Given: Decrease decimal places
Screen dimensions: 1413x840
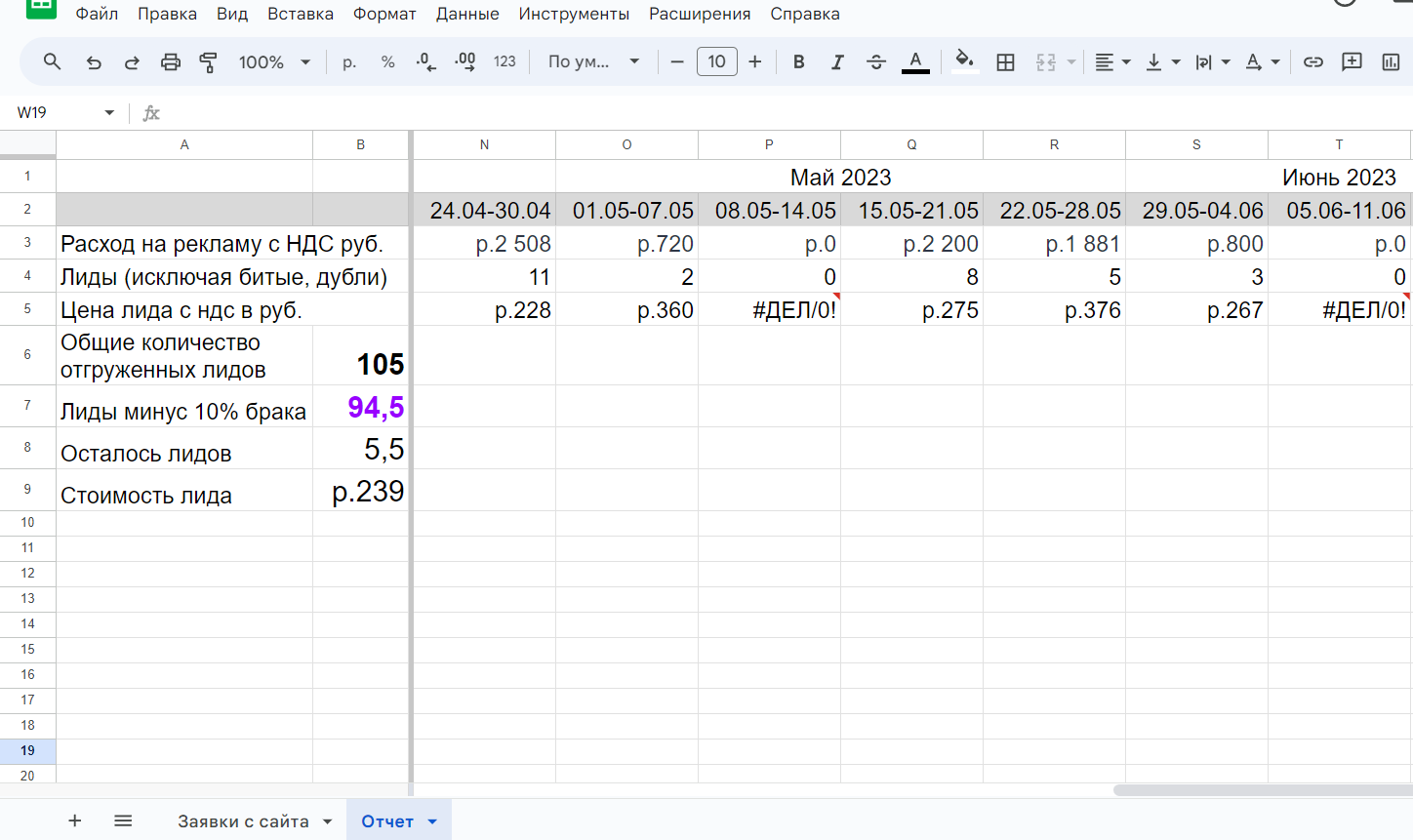Looking at the screenshot, I should pos(425,61).
